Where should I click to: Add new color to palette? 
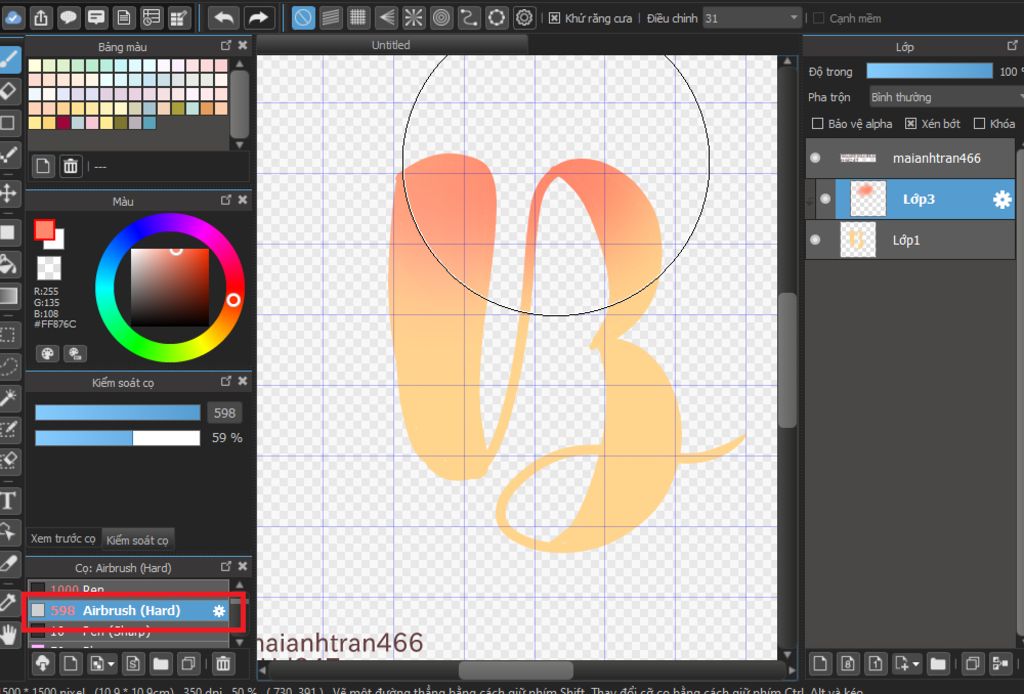(x=43, y=166)
